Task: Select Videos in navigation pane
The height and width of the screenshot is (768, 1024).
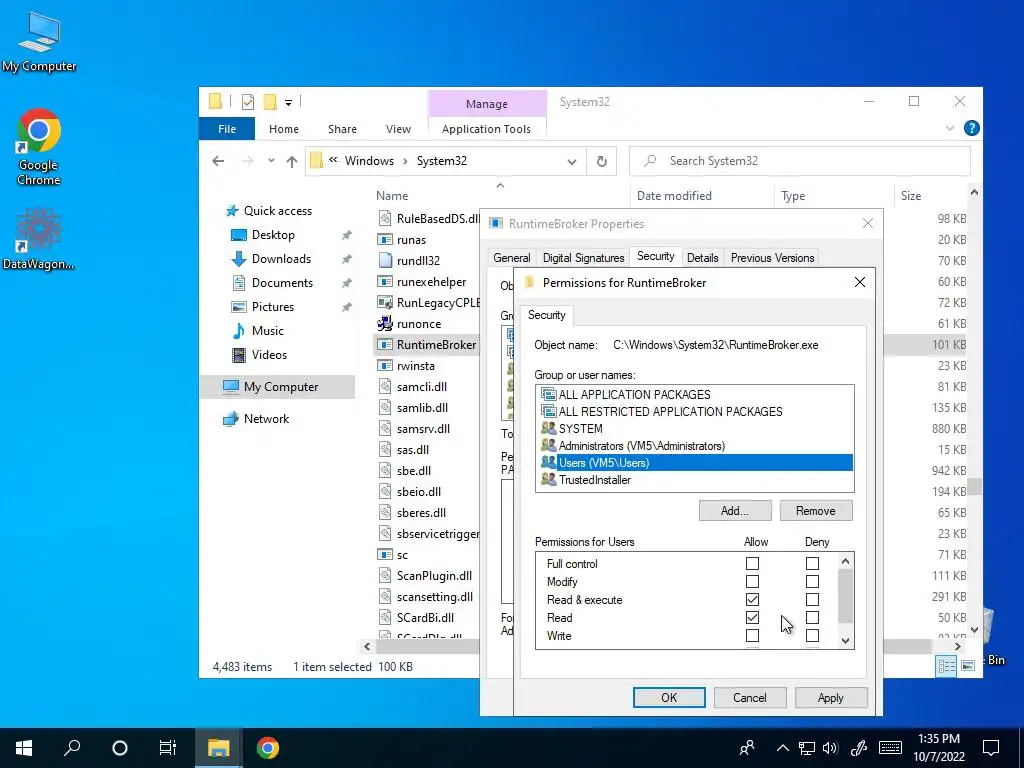Action: tap(268, 355)
